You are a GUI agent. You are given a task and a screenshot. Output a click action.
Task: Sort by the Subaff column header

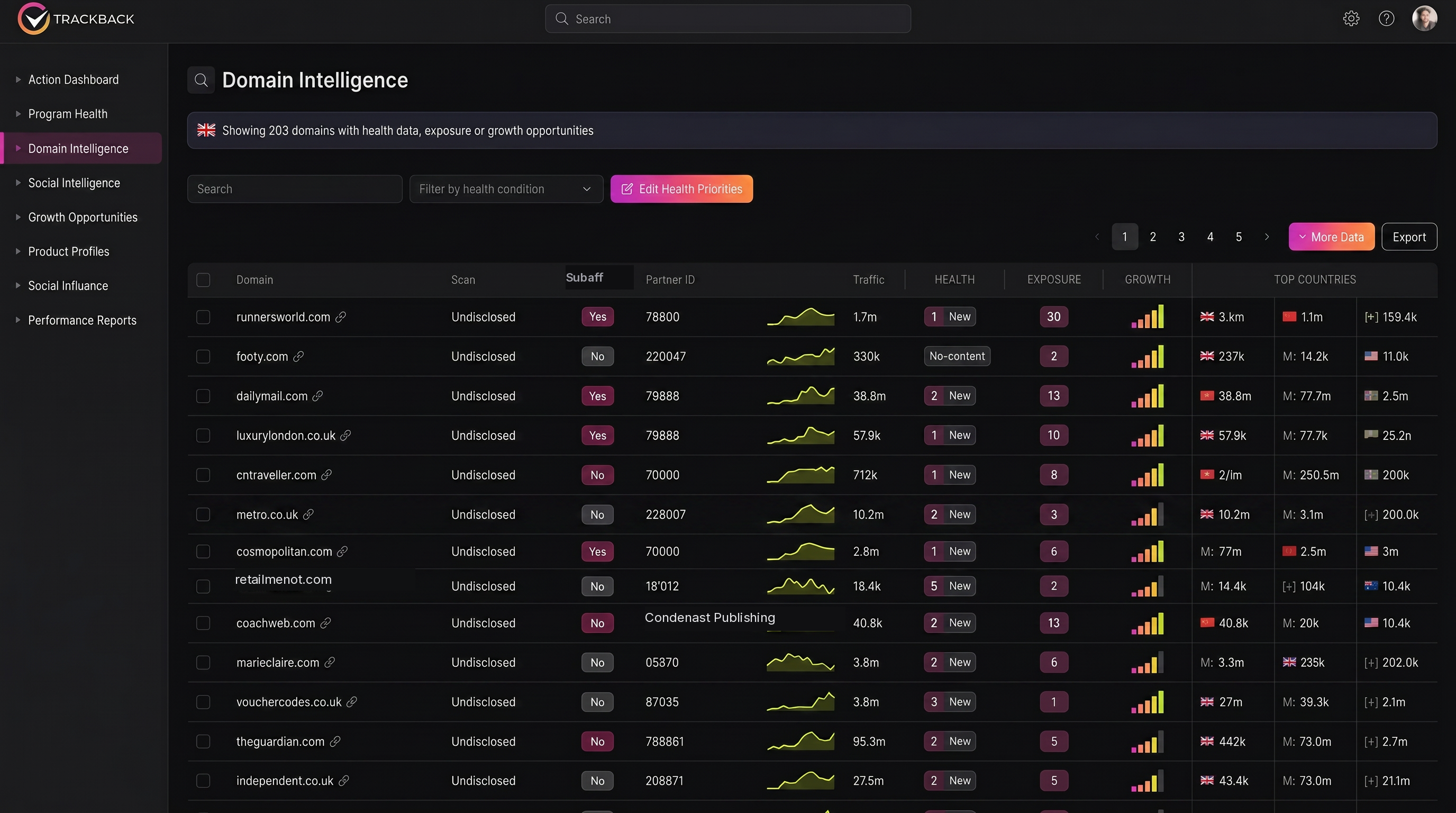pyautogui.click(x=585, y=277)
